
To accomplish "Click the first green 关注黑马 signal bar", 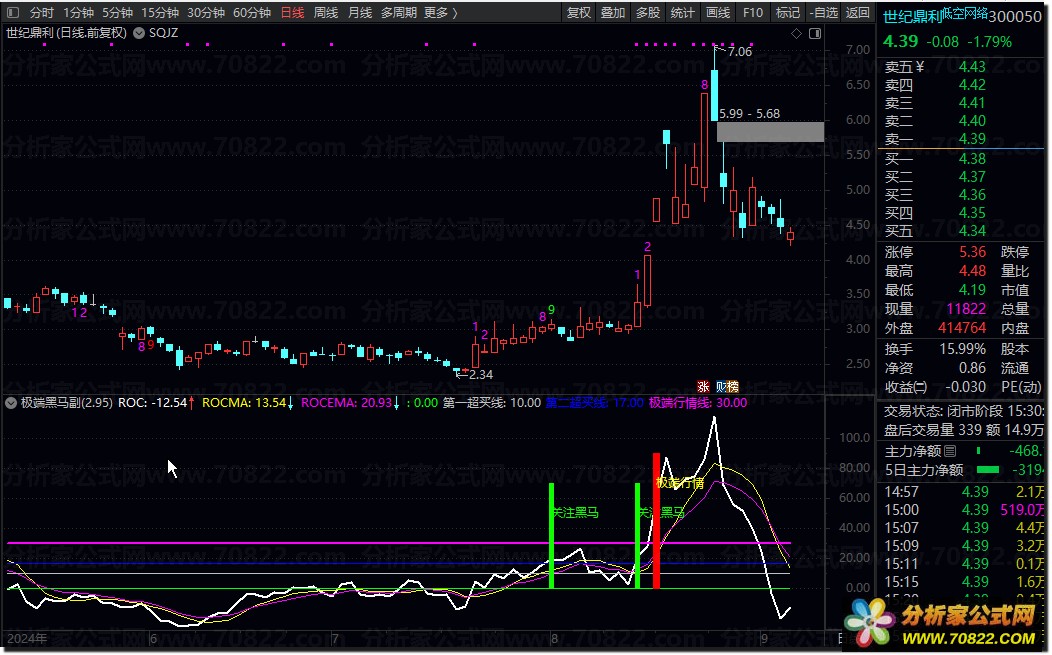I will click(551, 536).
